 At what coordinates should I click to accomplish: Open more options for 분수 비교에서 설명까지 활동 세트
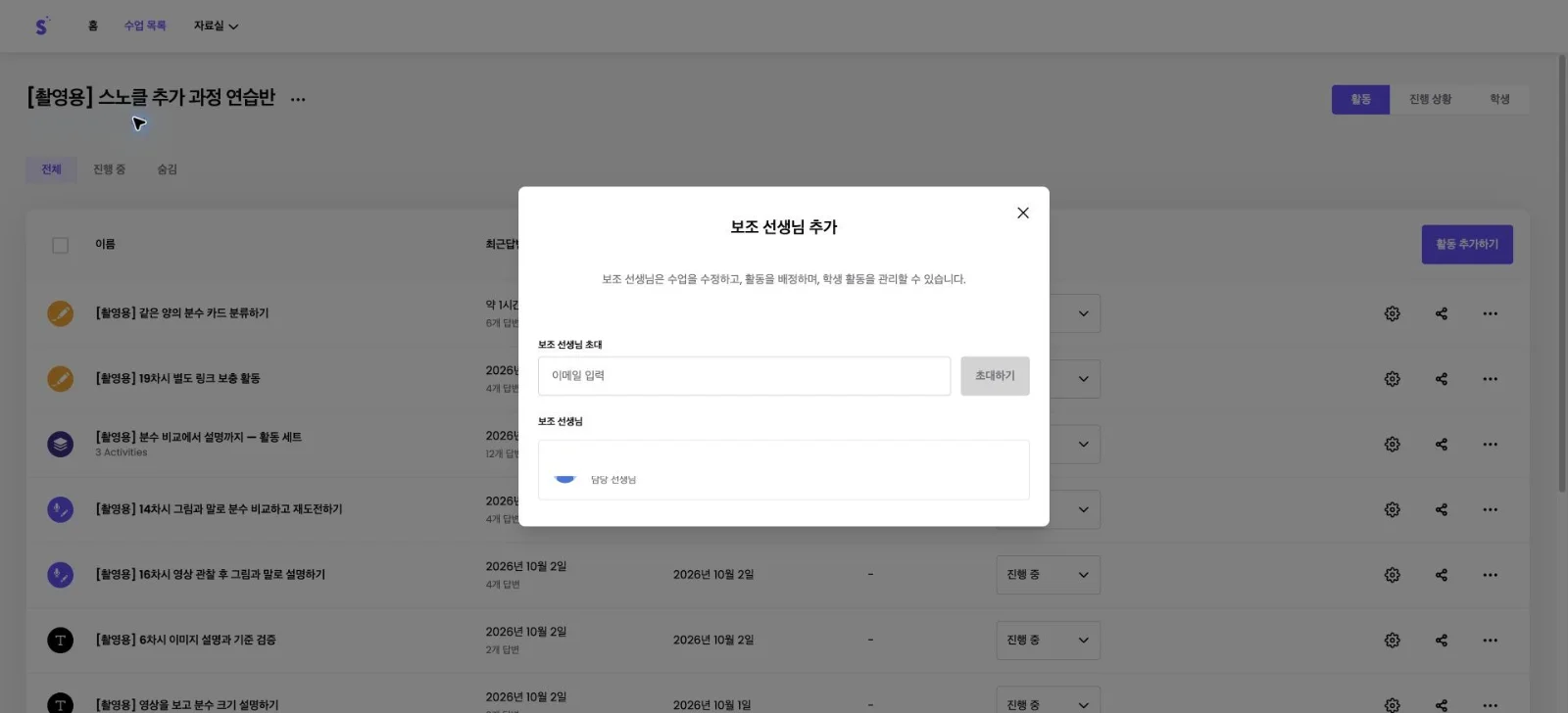[1490, 445]
